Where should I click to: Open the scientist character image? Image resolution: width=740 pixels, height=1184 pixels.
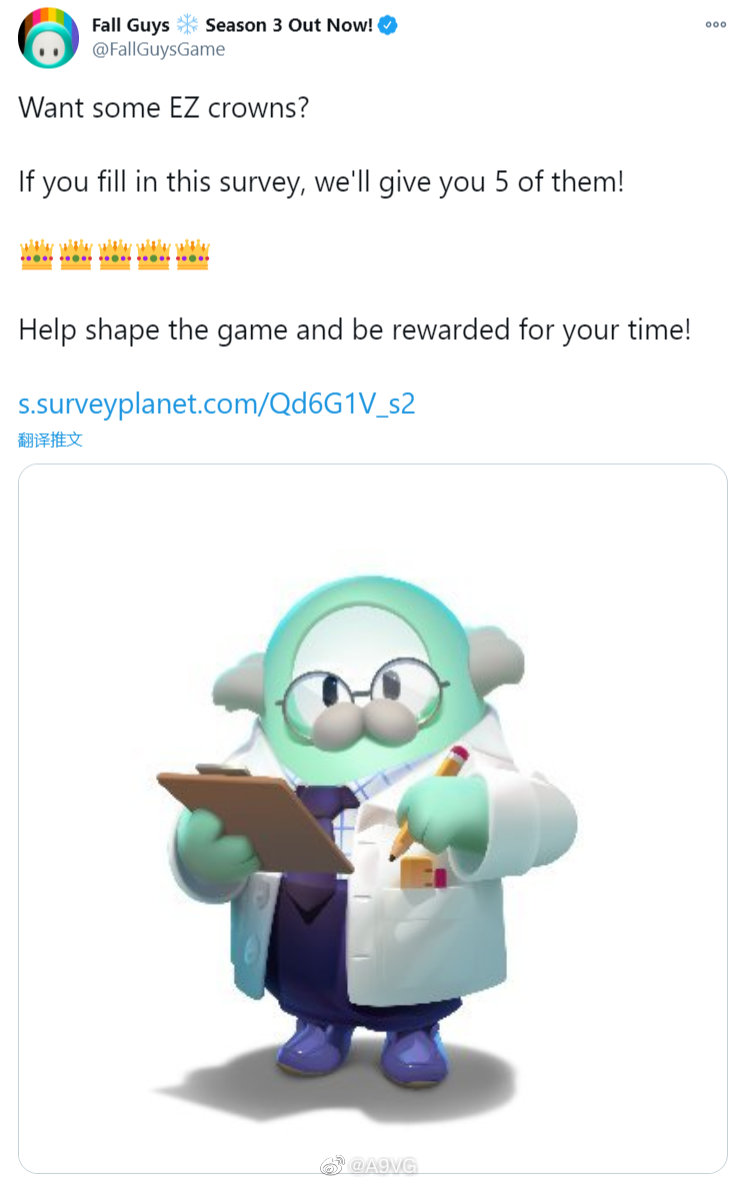pyautogui.click(x=373, y=819)
